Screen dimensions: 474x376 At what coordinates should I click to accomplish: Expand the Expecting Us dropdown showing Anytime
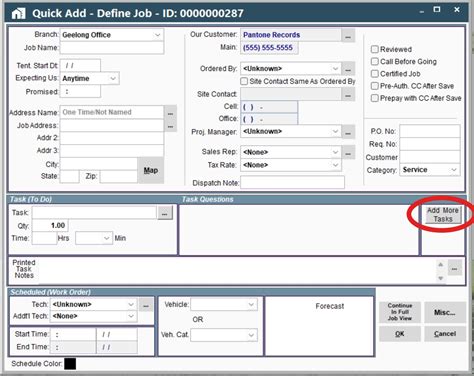click(x=113, y=79)
